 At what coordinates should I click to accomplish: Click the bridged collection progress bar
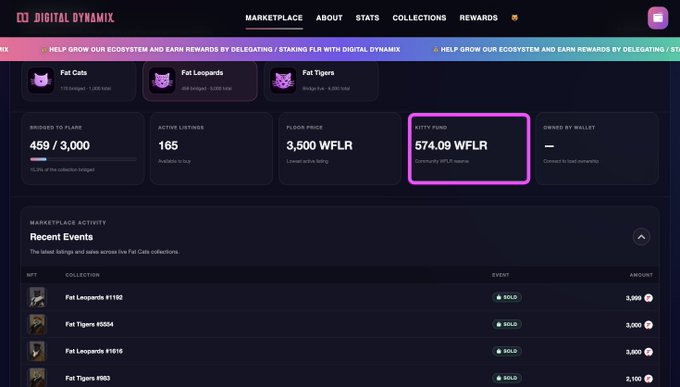click(x=83, y=159)
